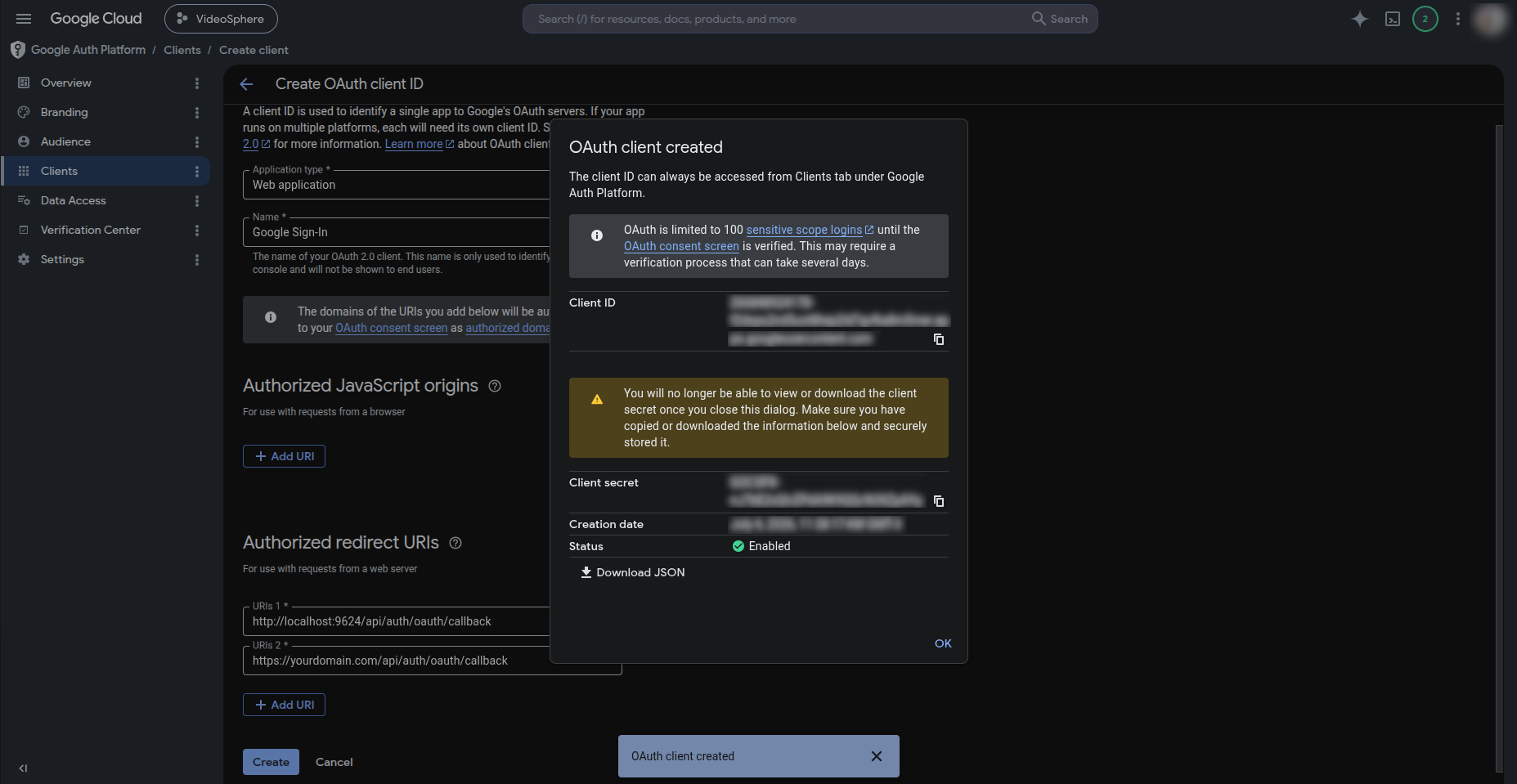
Task: Open the top bar more options menu
Action: pyautogui.click(x=1458, y=19)
